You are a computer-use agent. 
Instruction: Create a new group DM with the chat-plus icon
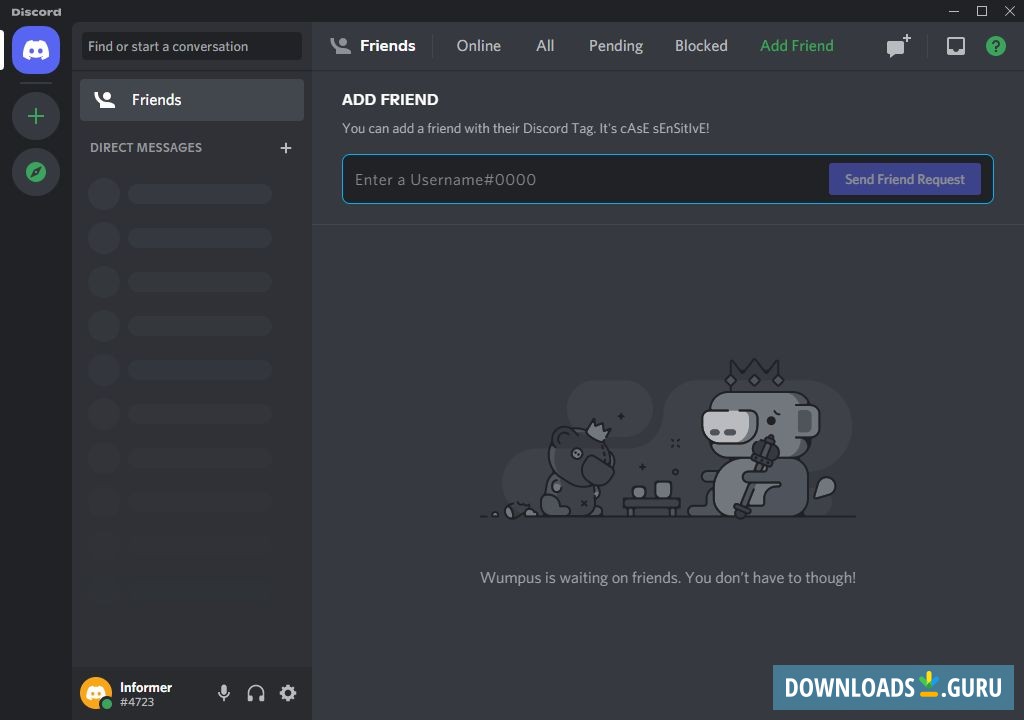click(x=895, y=45)
